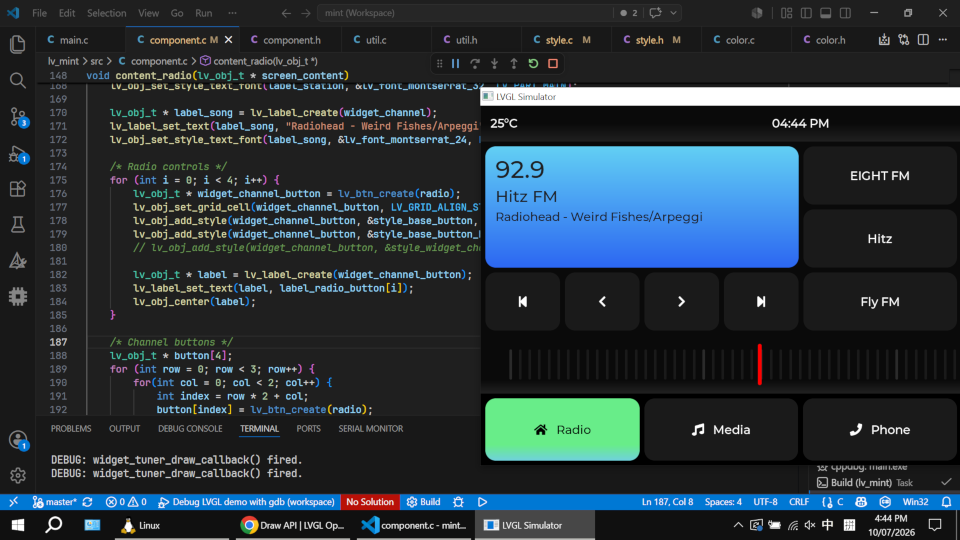Change the UTF-8 file encoding
960x540 pixels.
pos(765,502)
